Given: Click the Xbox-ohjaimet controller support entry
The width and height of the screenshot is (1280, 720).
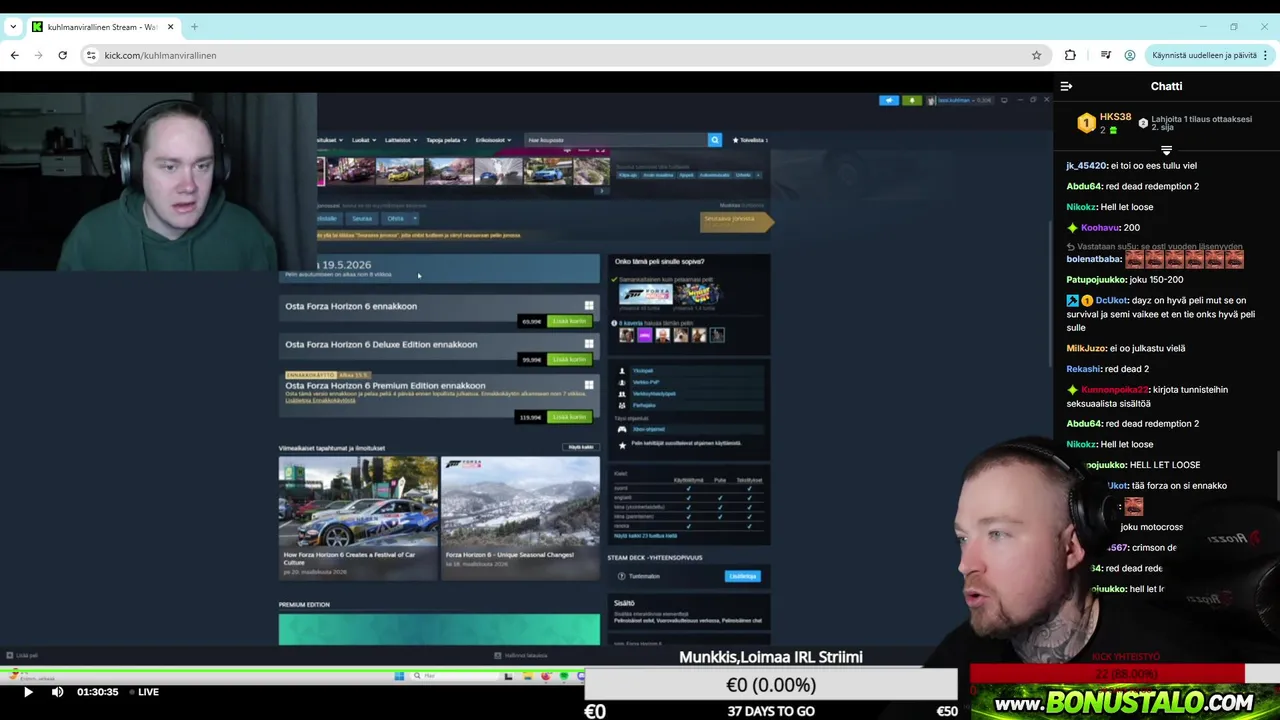Looking at the screenshot, I should tap(648, 429).
